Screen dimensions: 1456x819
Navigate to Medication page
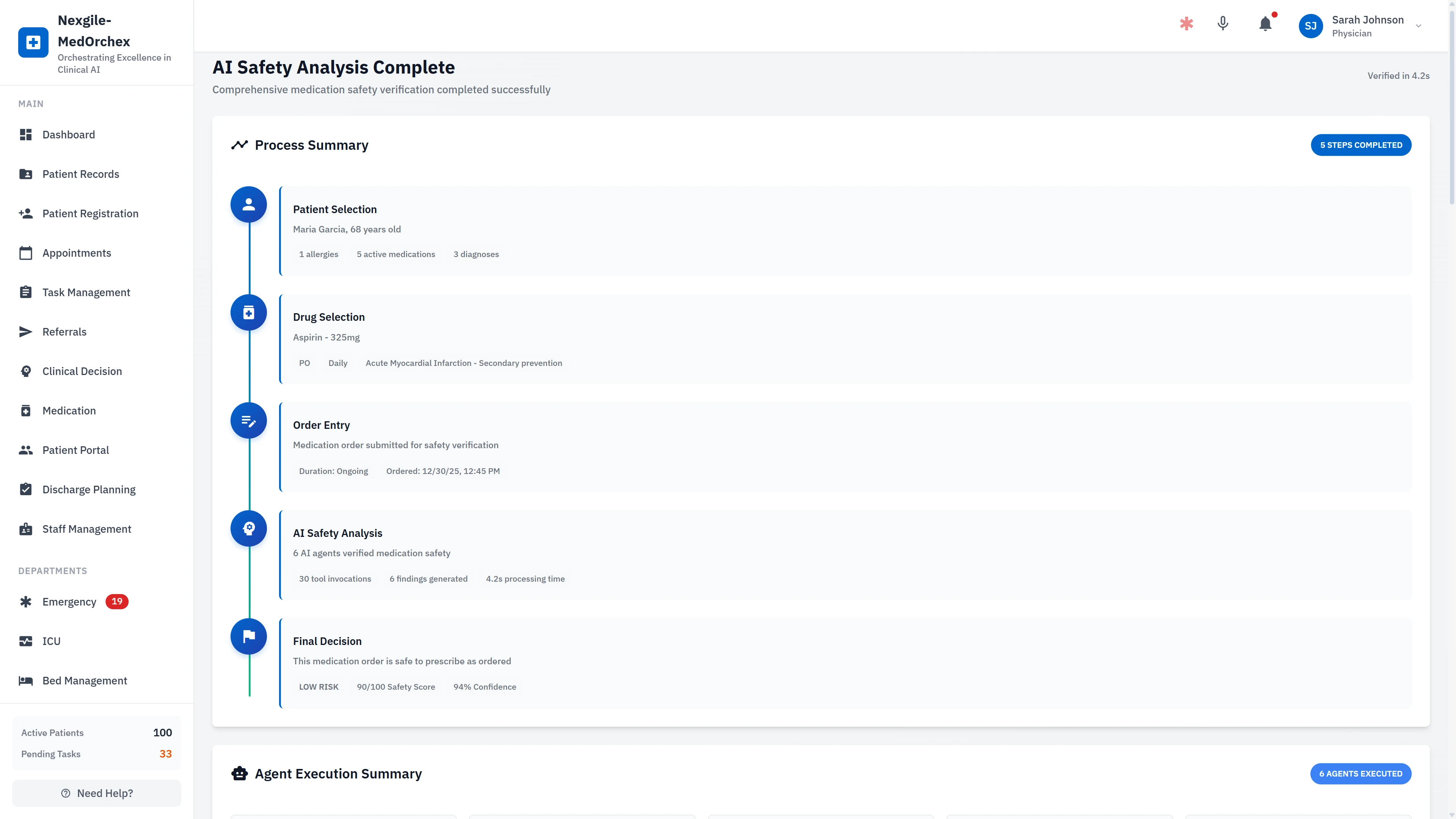(69, 411)
